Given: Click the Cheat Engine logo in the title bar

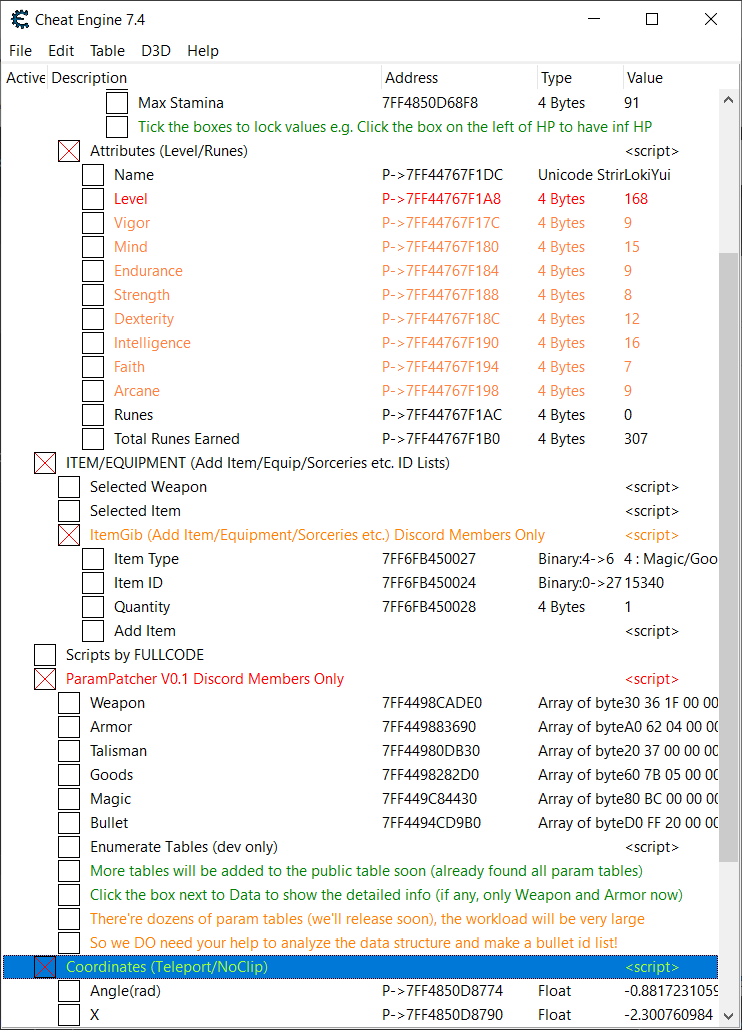Looking at the screenshot, I should (x=20, y=20).
